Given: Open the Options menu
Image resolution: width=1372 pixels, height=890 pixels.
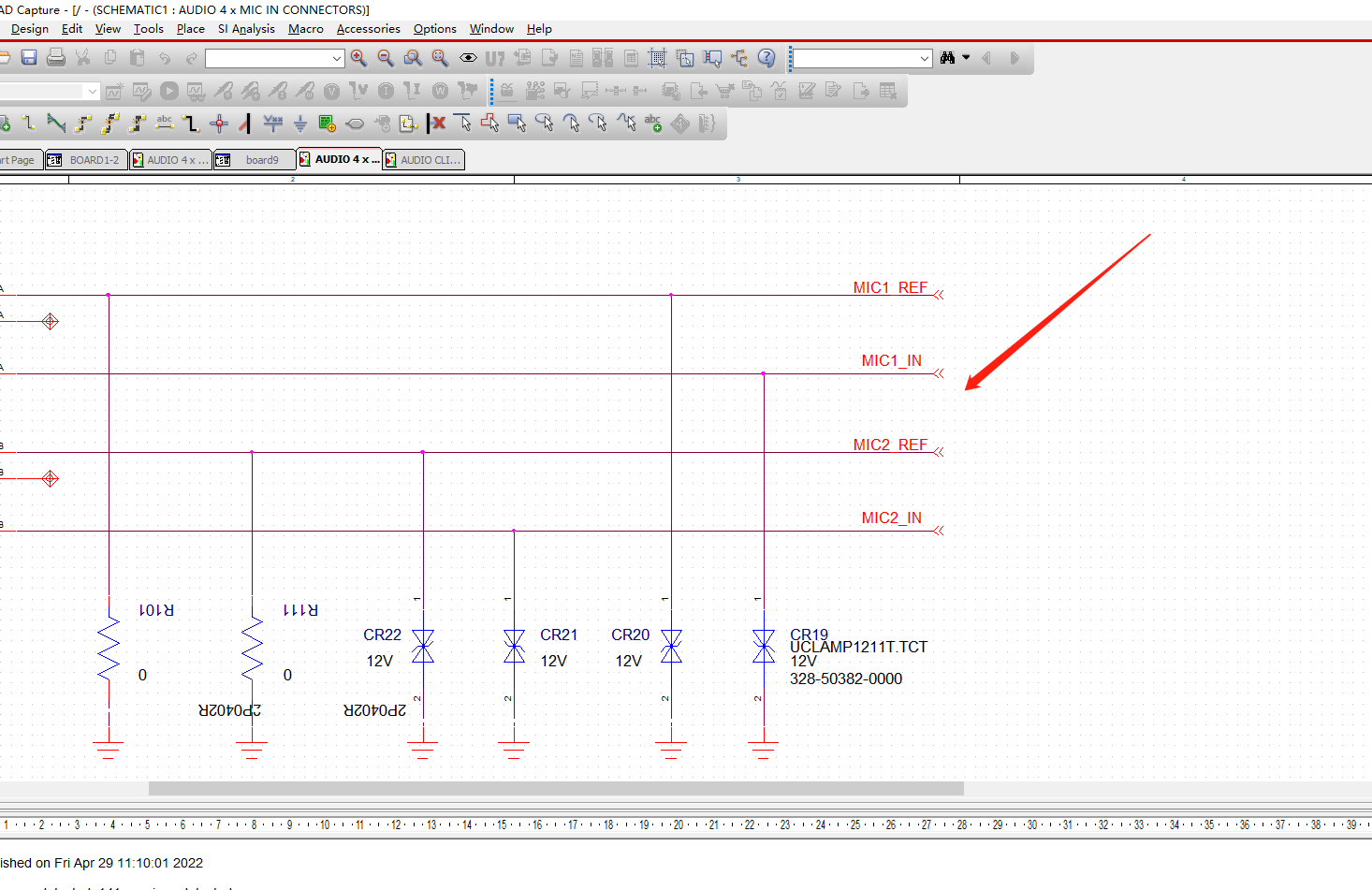Looking at the screenshot, I should [434, 29].
